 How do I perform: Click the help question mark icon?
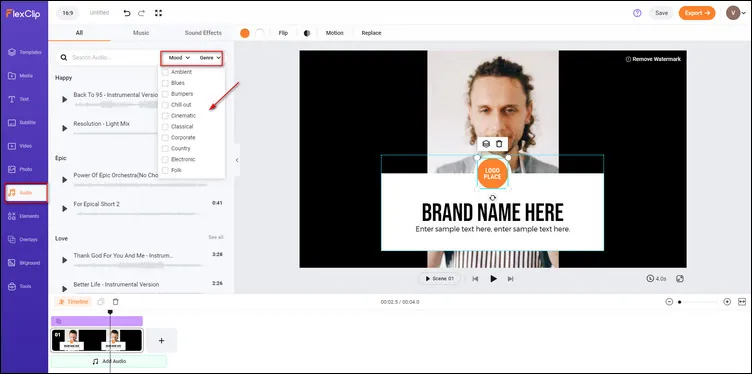pos(637,13)
